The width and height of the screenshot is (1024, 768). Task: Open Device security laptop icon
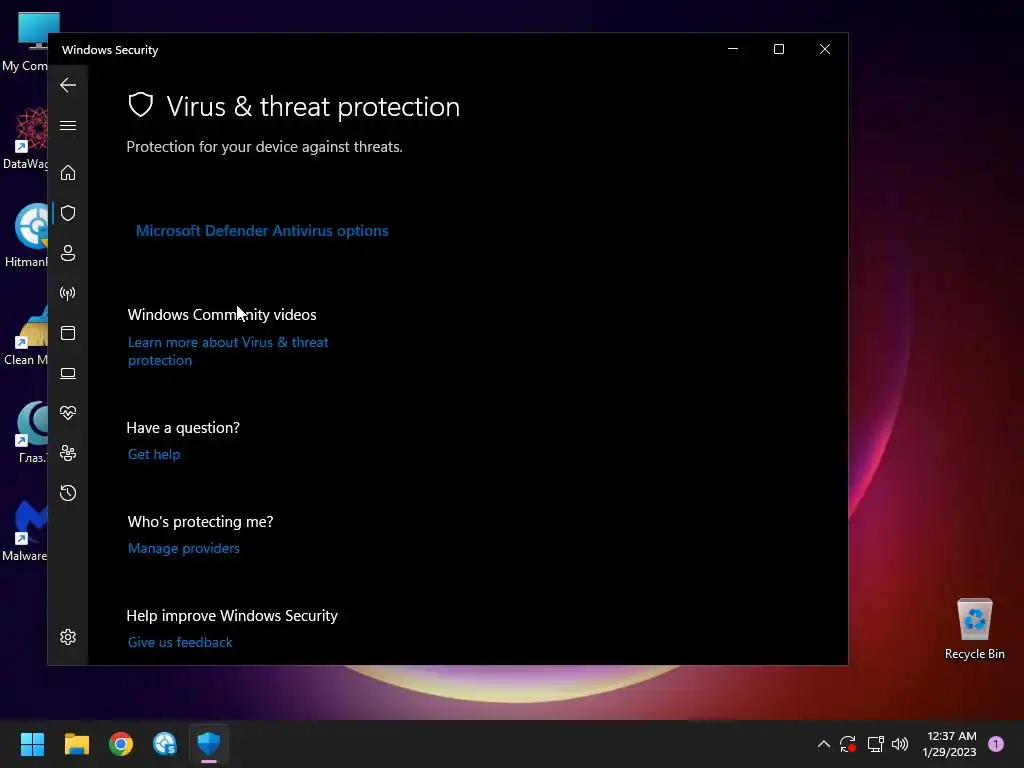tap(68, 373)
